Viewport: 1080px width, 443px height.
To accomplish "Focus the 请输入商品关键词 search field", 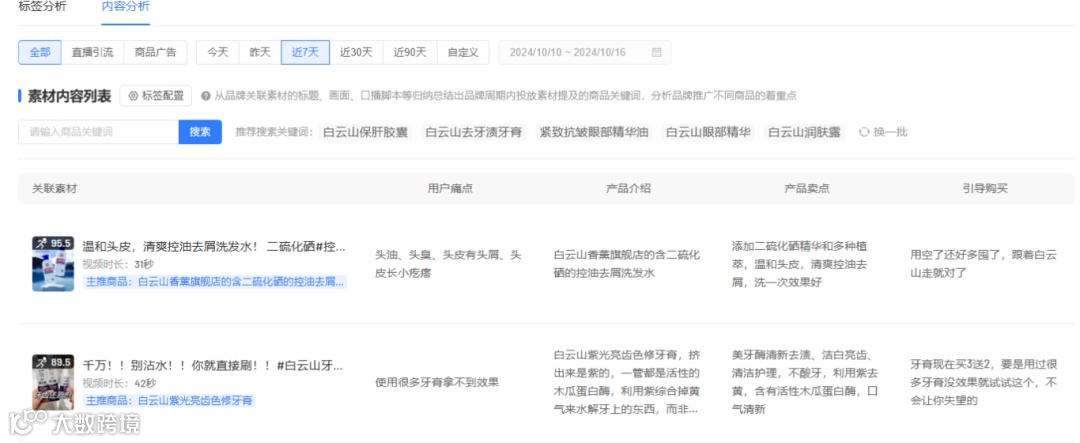I will (98, 132).
